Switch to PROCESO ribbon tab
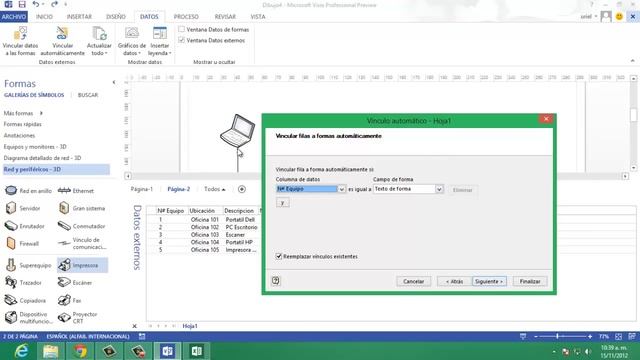The image size is (640, 360). (186, 17)
